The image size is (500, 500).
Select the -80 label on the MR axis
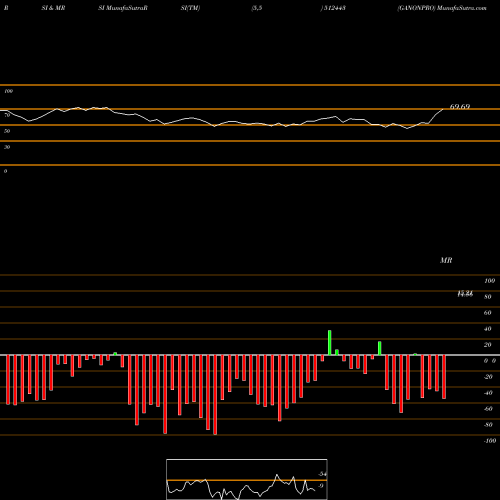[x=488, y=425]
